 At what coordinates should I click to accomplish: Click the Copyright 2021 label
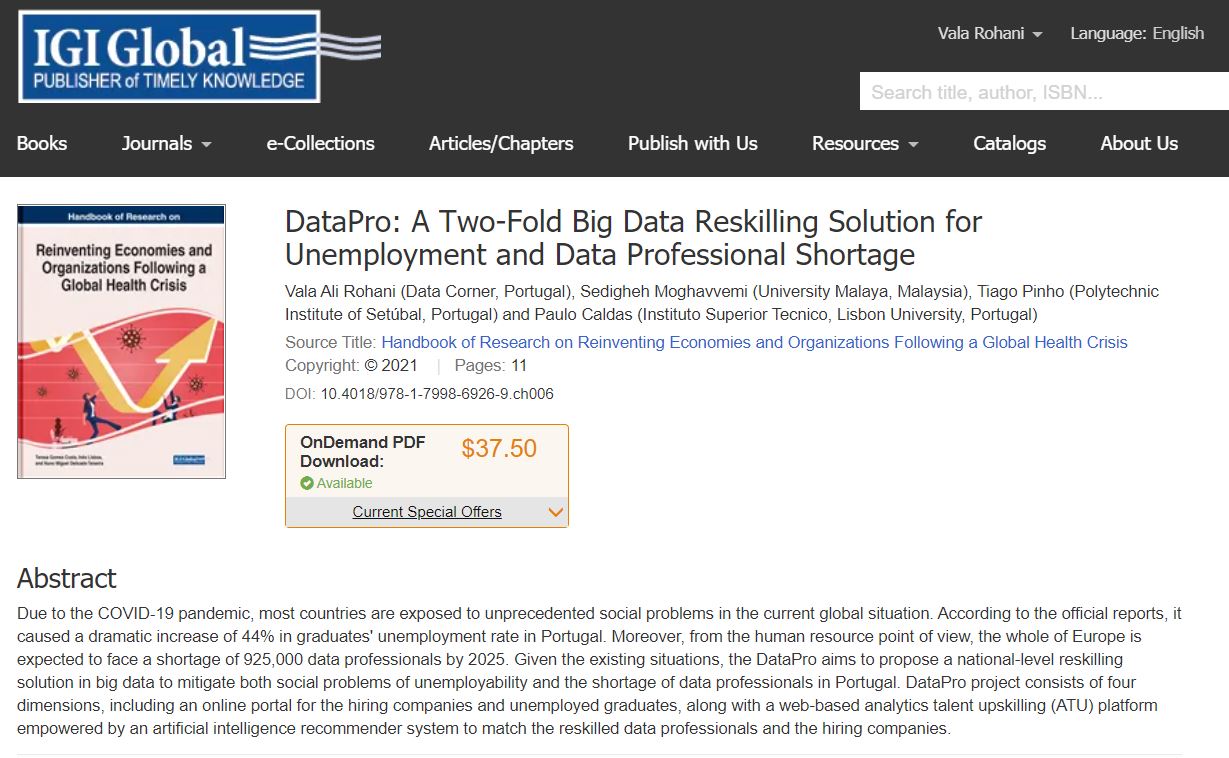click(352, 365)
